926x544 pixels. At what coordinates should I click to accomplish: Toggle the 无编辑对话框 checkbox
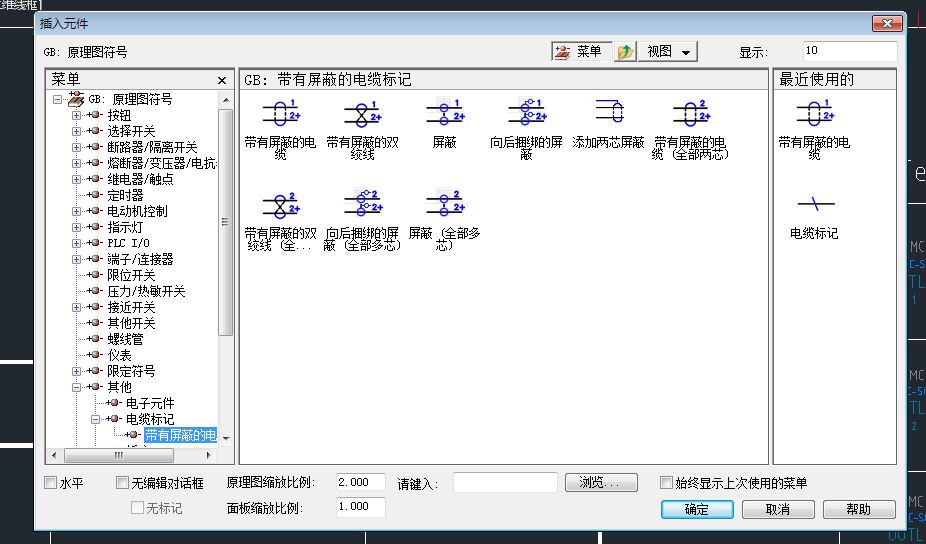[x=123, y=483]
